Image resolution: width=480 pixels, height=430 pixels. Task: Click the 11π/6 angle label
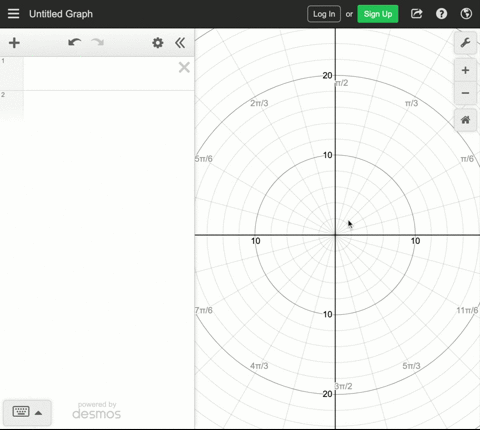[x=467, y=310]
